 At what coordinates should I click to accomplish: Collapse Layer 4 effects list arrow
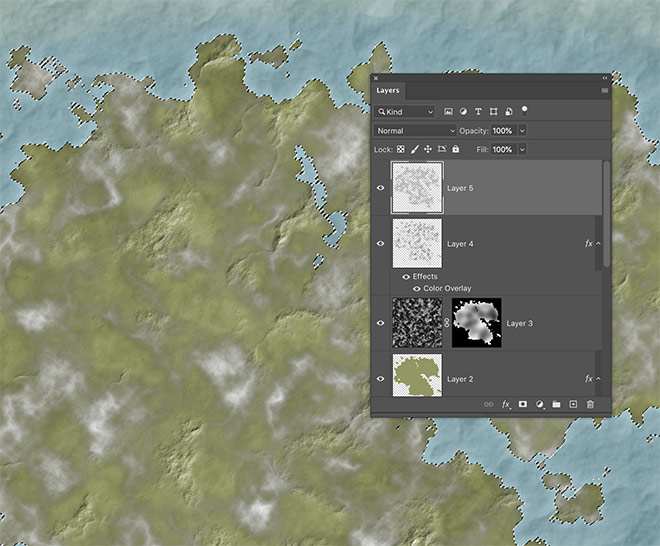pyautogui.click(x=598, y=243)
